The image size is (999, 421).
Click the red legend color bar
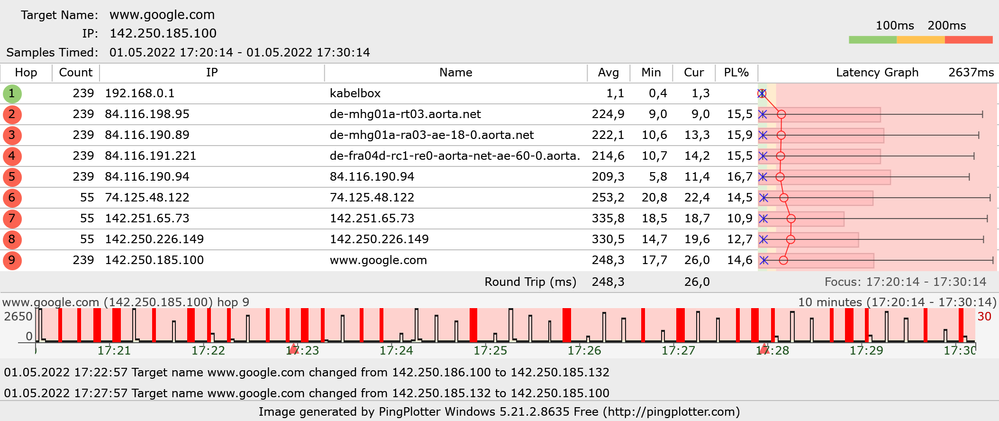coord(969,39)
